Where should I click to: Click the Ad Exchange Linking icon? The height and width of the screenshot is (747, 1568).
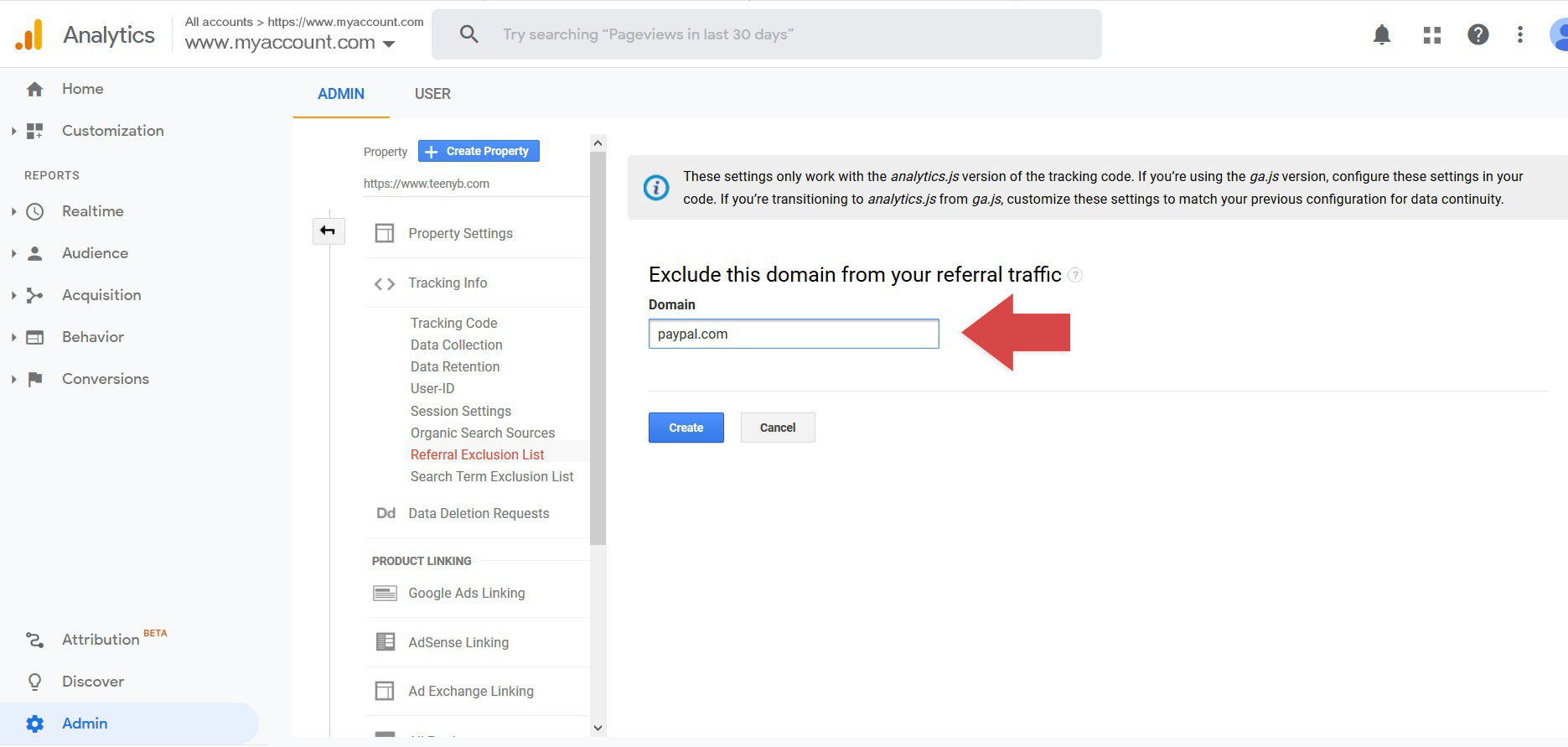click(384, 691)
